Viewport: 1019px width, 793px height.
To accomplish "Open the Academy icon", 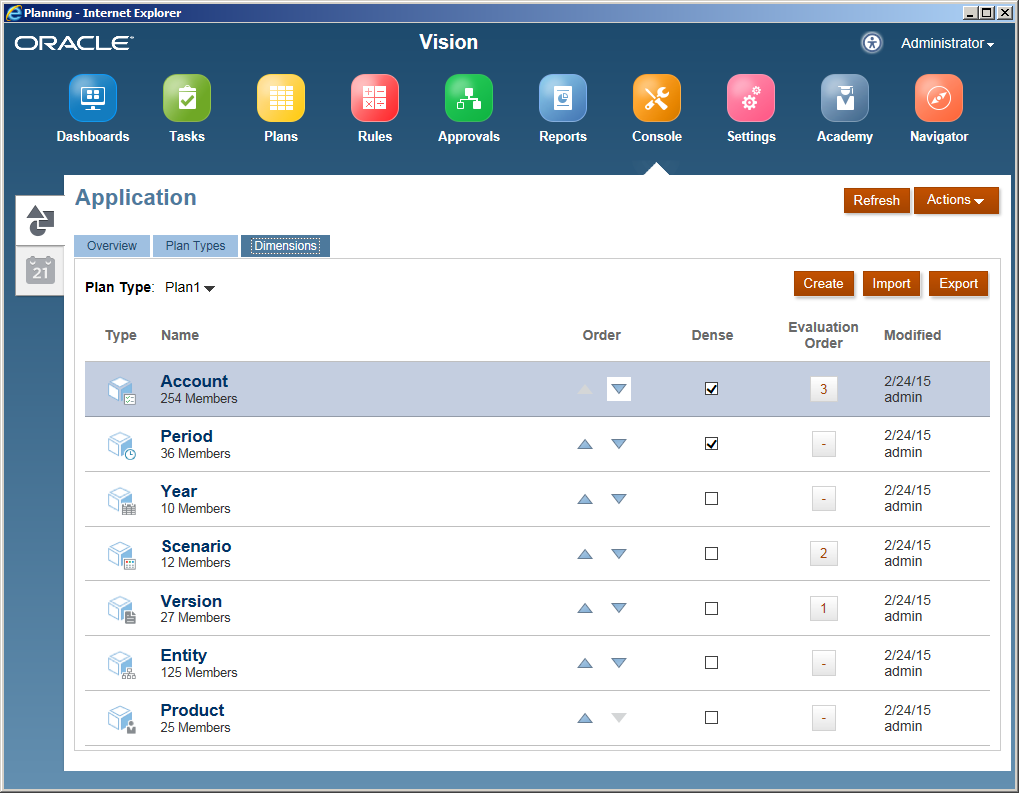I will click(845, 98).
